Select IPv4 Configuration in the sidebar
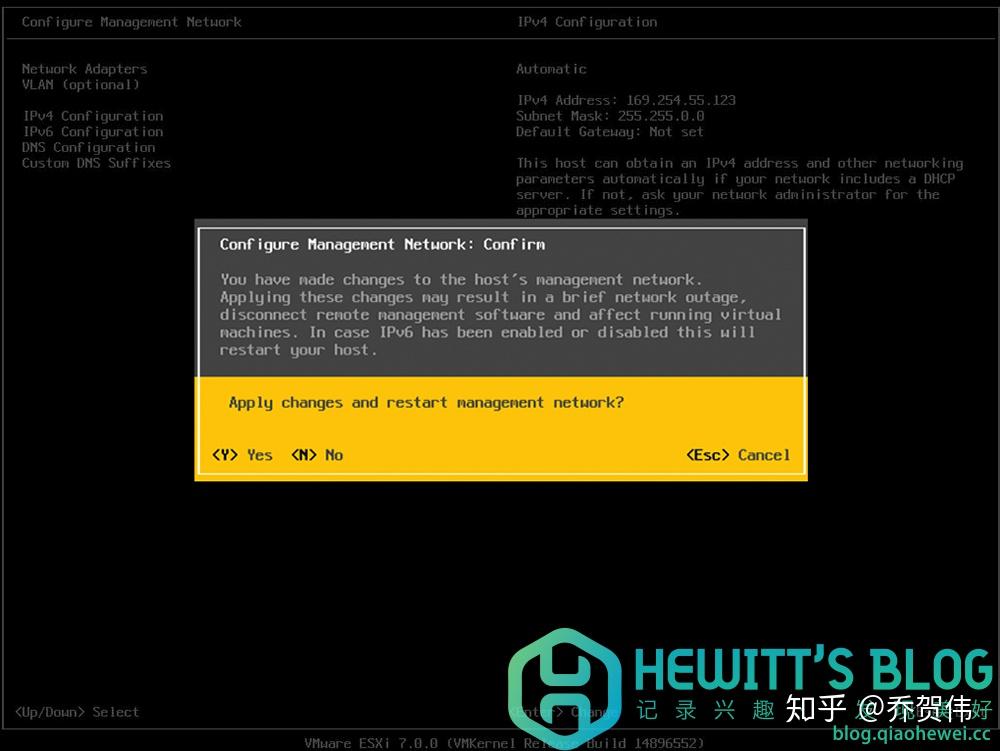1000x751 pixels. coord(91,116)
